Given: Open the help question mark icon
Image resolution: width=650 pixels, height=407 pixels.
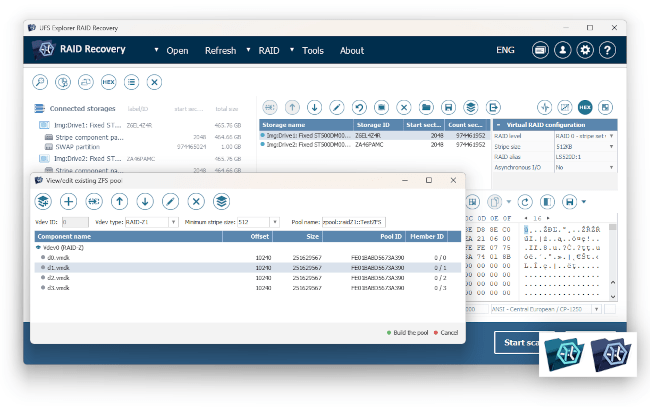Looking at the screenshot, I should coord(608,50).
